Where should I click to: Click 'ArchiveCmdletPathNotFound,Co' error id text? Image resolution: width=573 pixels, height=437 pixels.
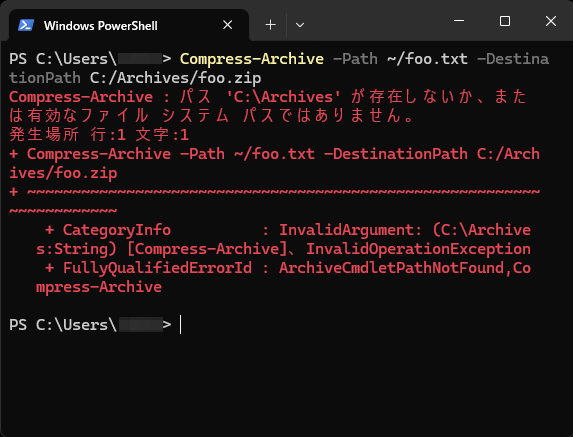pyautogui.click(x=405, y=268)
